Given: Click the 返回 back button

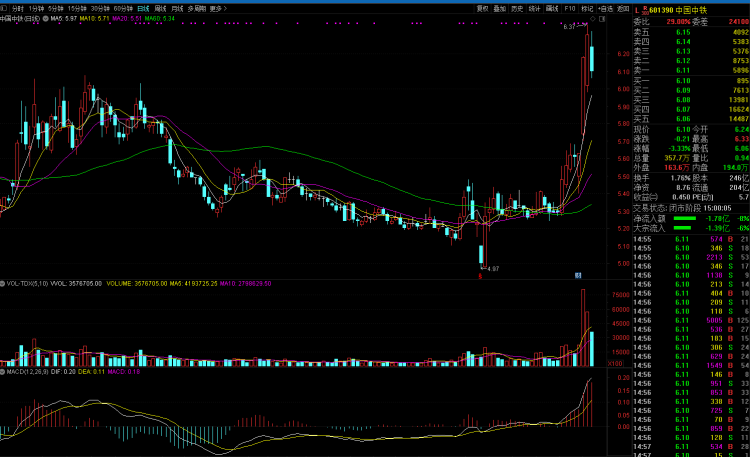Looking at the screenshot, I should pos(623,8).
